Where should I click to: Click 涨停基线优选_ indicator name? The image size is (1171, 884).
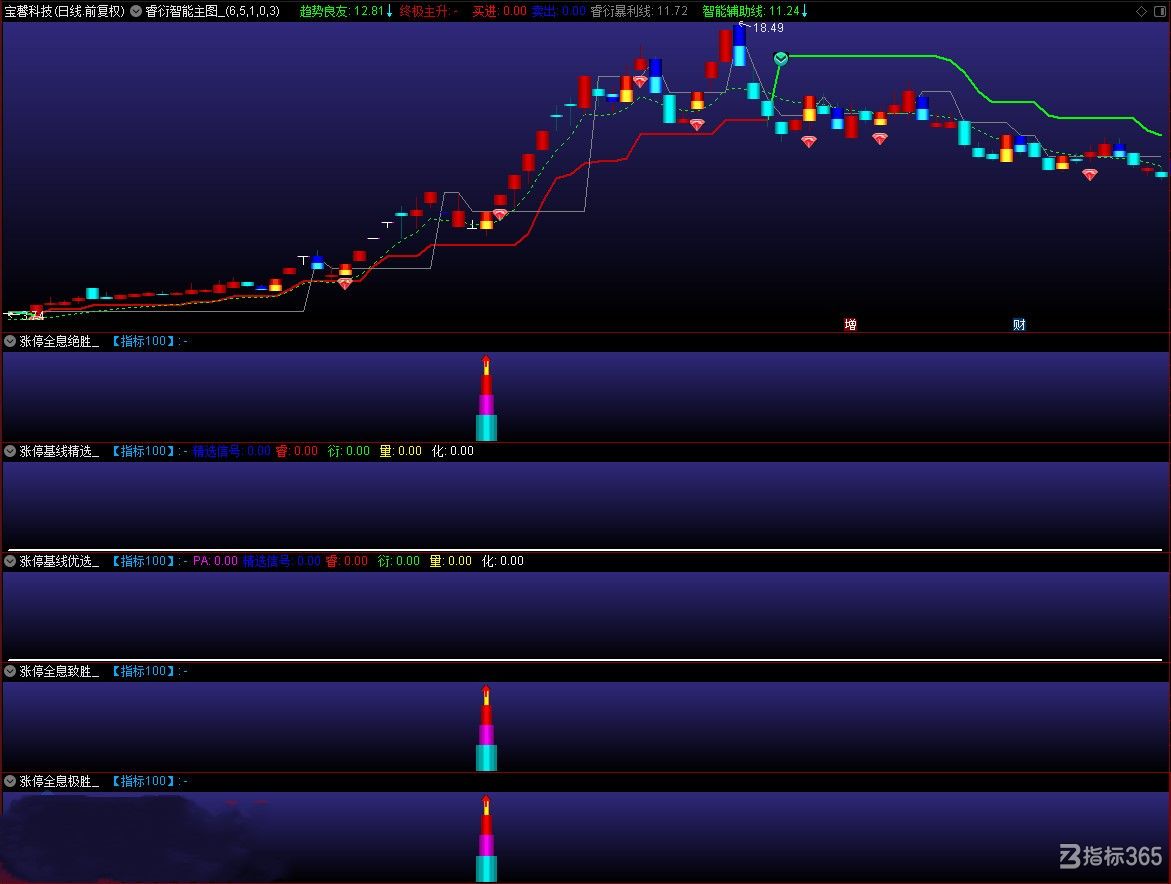[x=59, y=561]
